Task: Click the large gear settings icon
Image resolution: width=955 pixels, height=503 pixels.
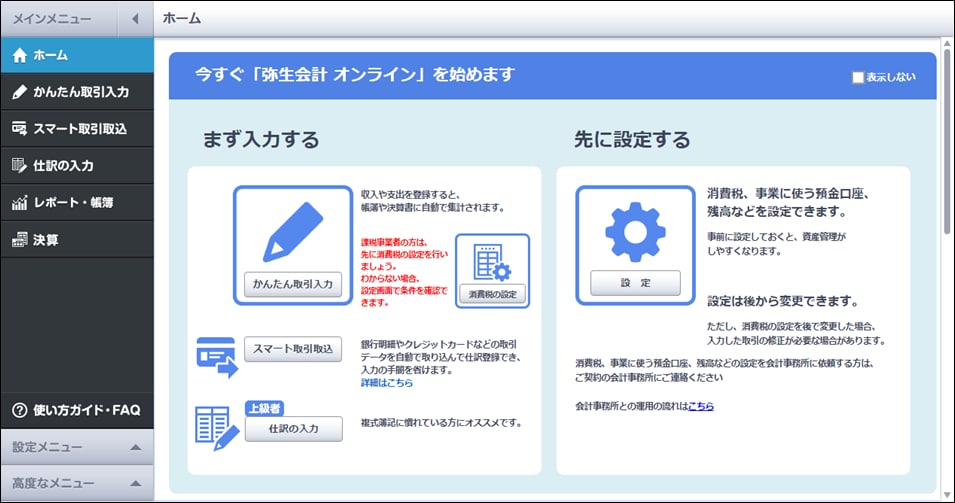Action: (635, 232)
